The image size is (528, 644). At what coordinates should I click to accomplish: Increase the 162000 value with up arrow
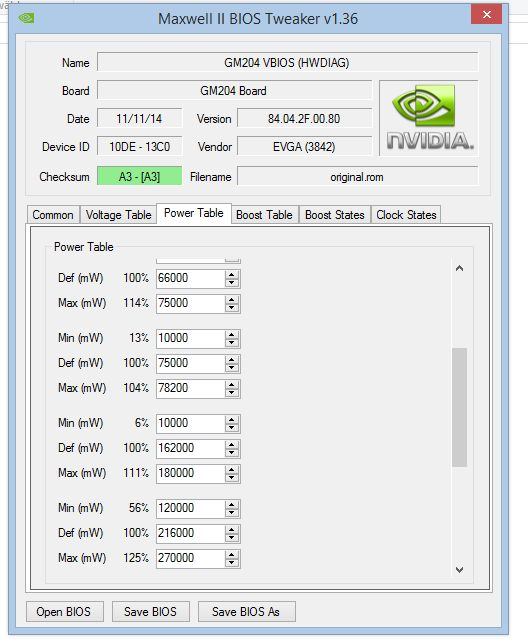(232, 444)
